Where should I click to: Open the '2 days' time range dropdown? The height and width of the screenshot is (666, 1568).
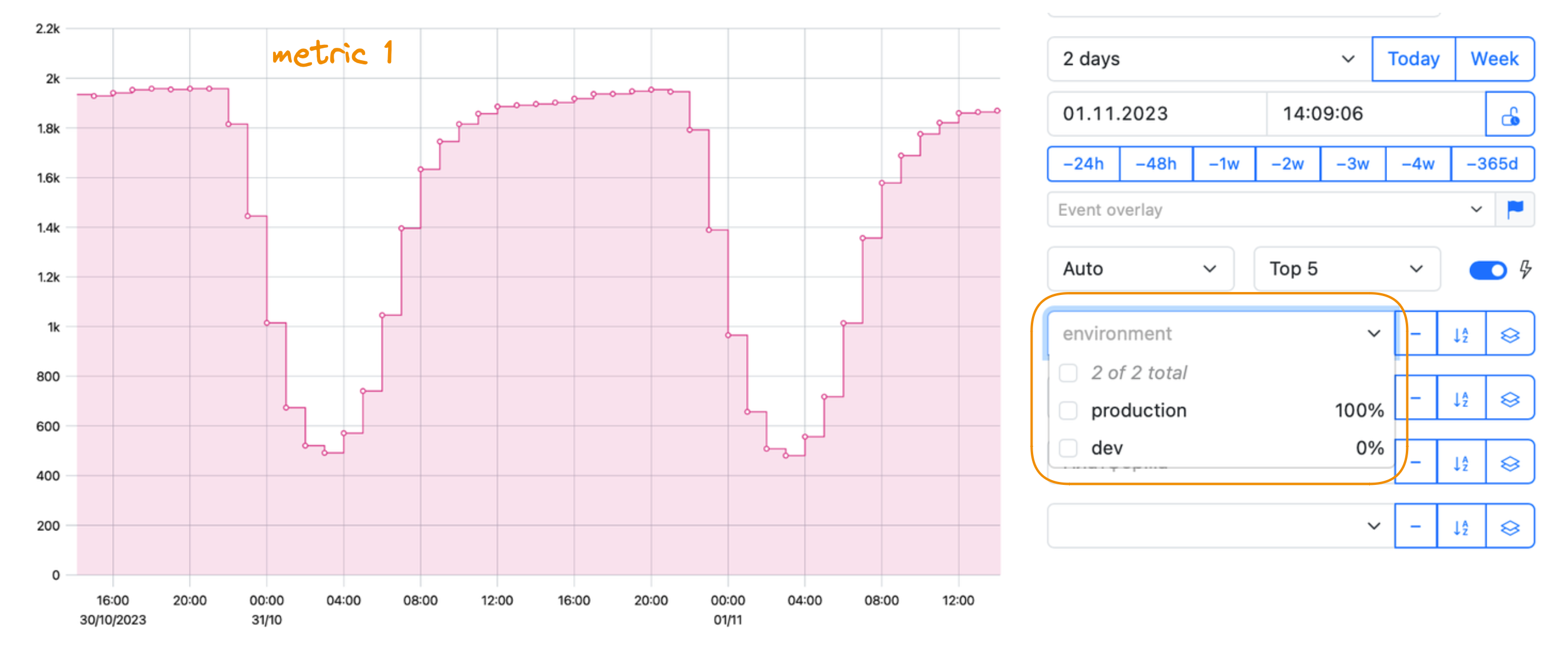coord(1209,59)
